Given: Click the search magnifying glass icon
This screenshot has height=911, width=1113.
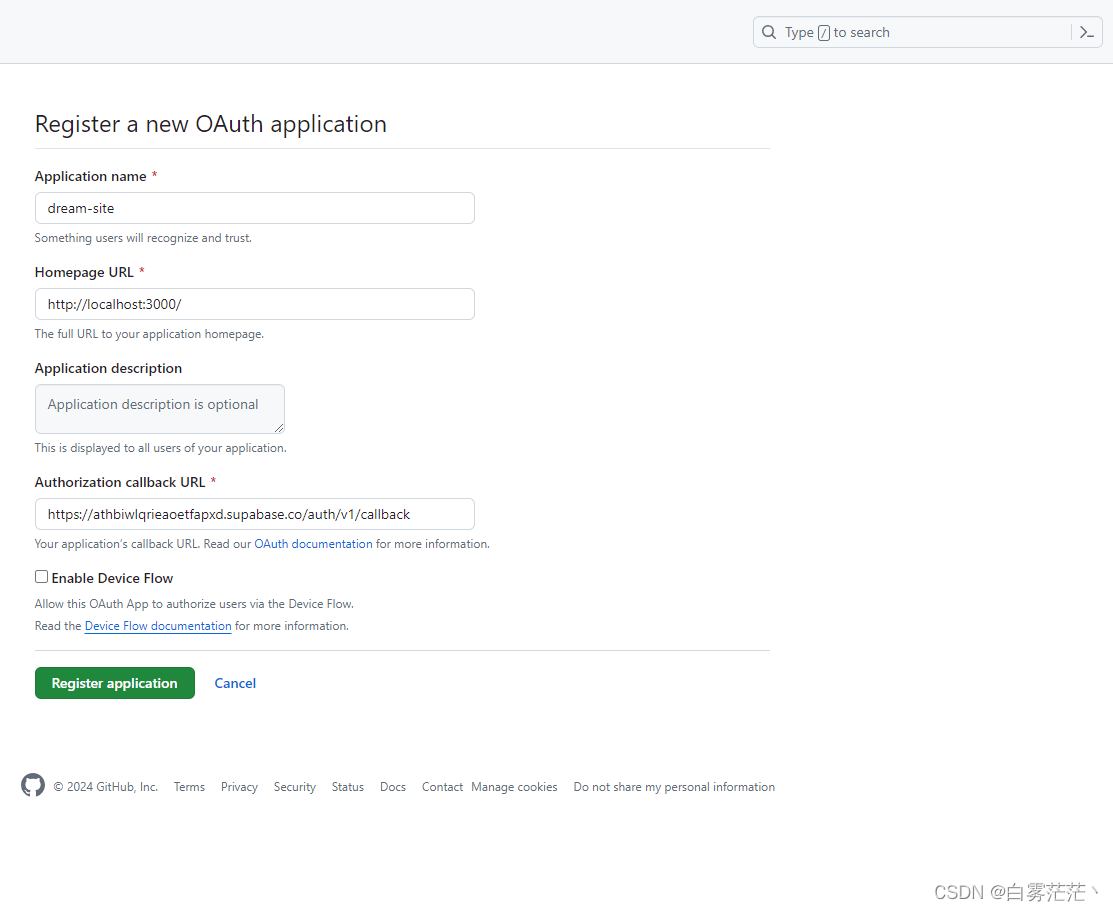Looking at the screenshot, I should [768, 31].
